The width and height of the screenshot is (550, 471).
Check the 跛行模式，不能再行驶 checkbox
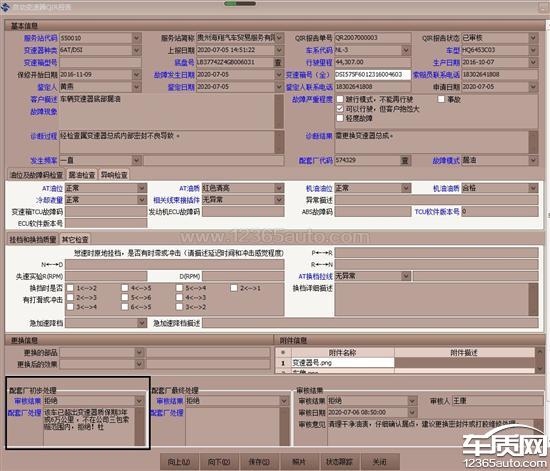tap(340, 100)
